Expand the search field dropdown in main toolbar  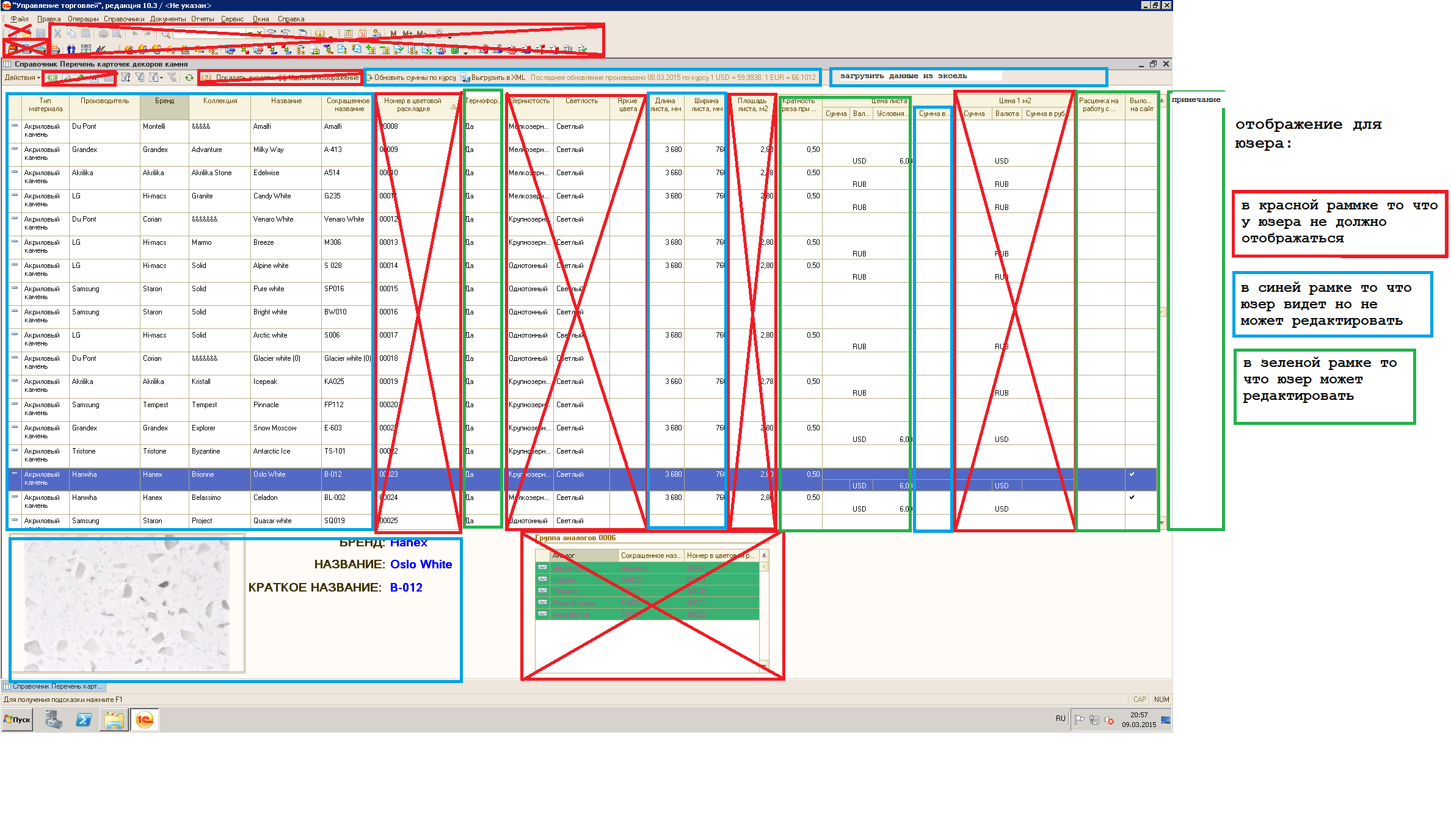(x=250, y=34)
